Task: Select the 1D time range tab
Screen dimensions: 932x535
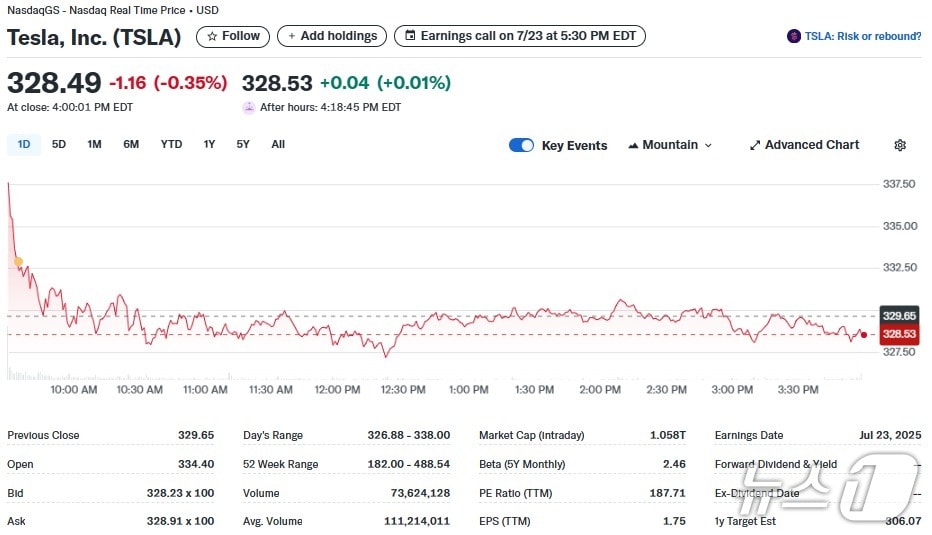Action: point(24,144)
